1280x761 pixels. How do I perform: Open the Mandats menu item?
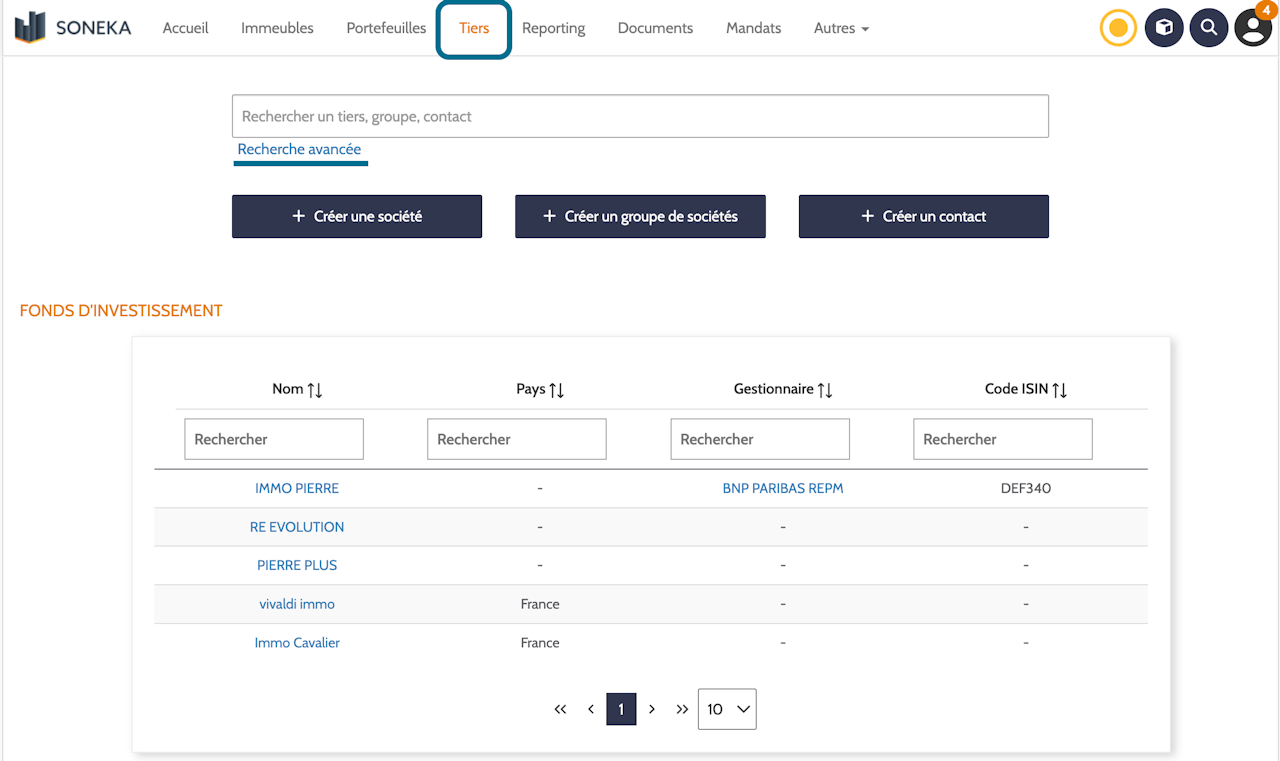click(x=754, y=28)
